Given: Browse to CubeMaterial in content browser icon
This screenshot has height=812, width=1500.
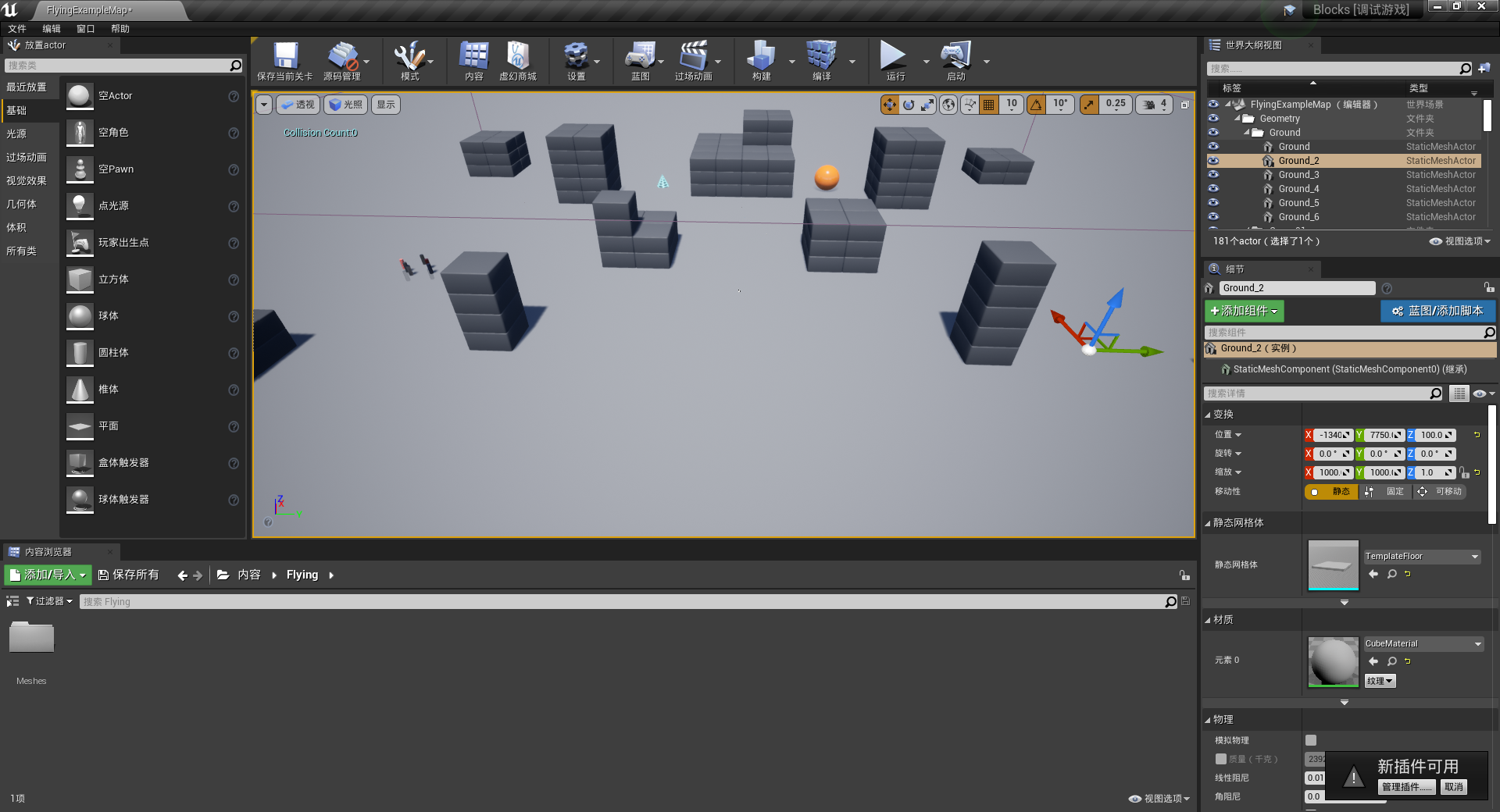Looking at the screenshot, I should click(1391, 661).
